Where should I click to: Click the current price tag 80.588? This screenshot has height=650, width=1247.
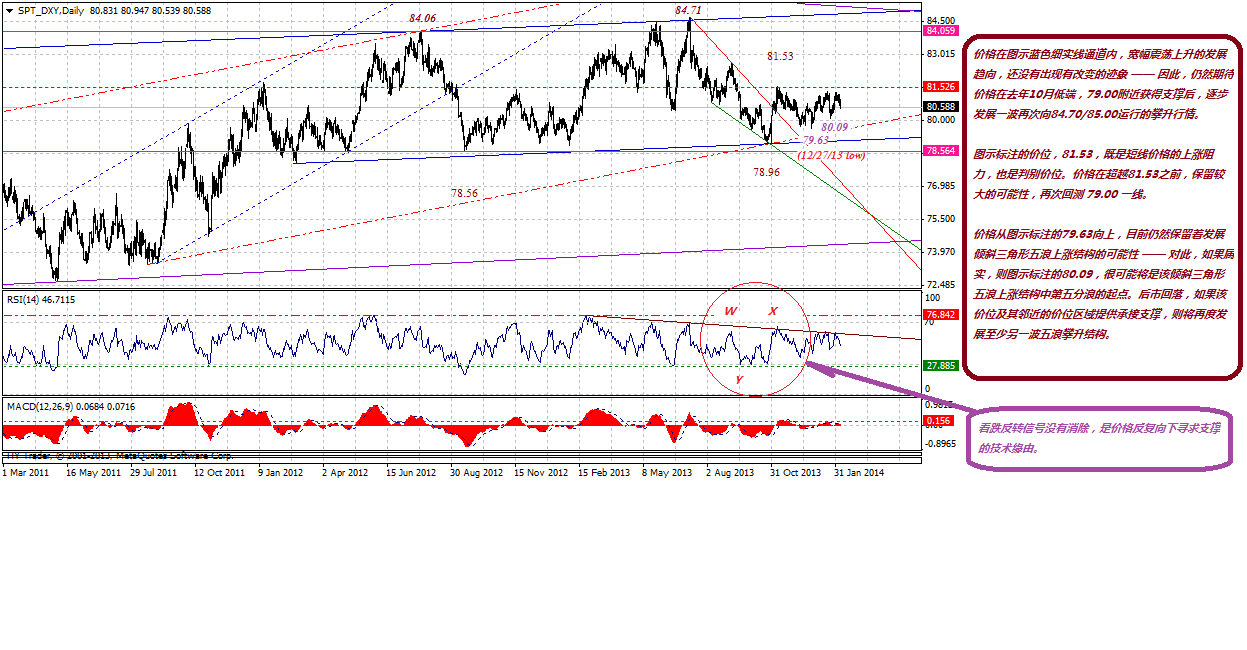(x=943, y=106)
